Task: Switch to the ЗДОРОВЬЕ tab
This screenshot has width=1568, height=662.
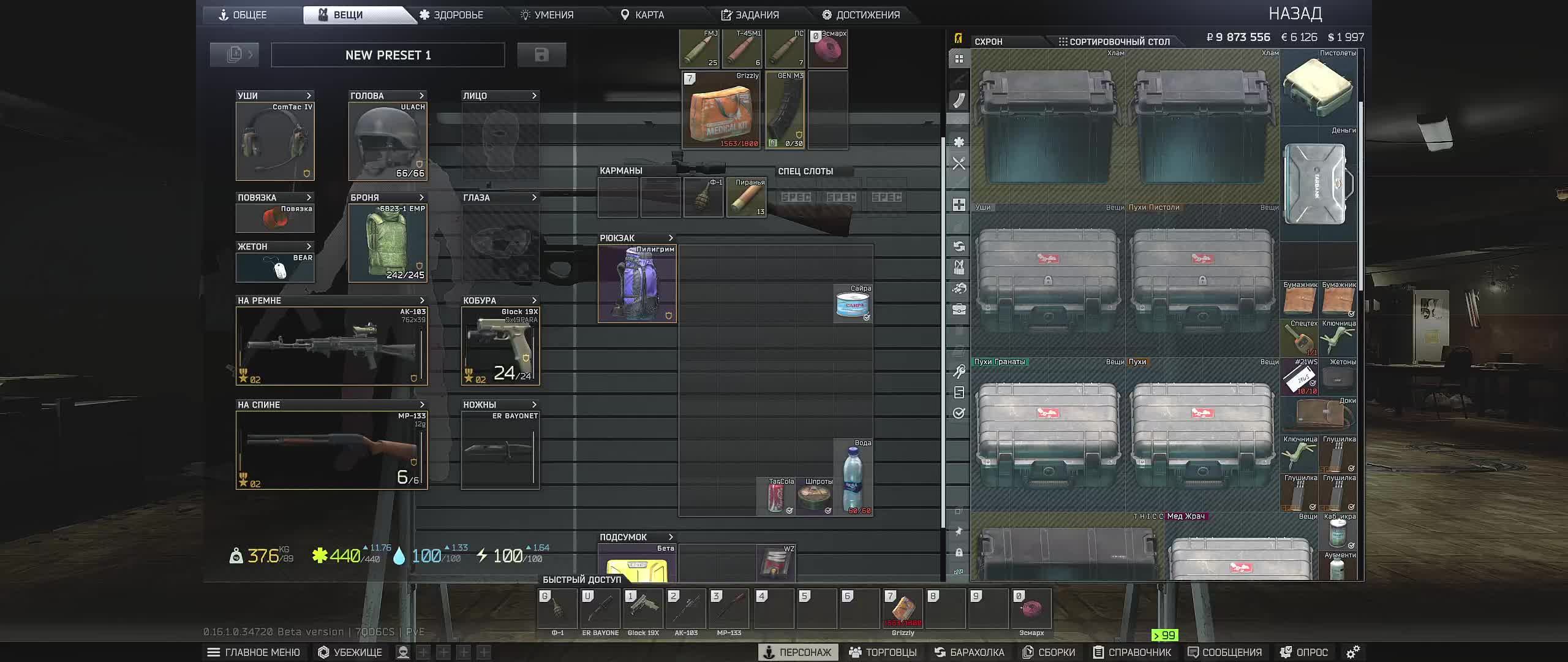Action: tap(451, 15)
